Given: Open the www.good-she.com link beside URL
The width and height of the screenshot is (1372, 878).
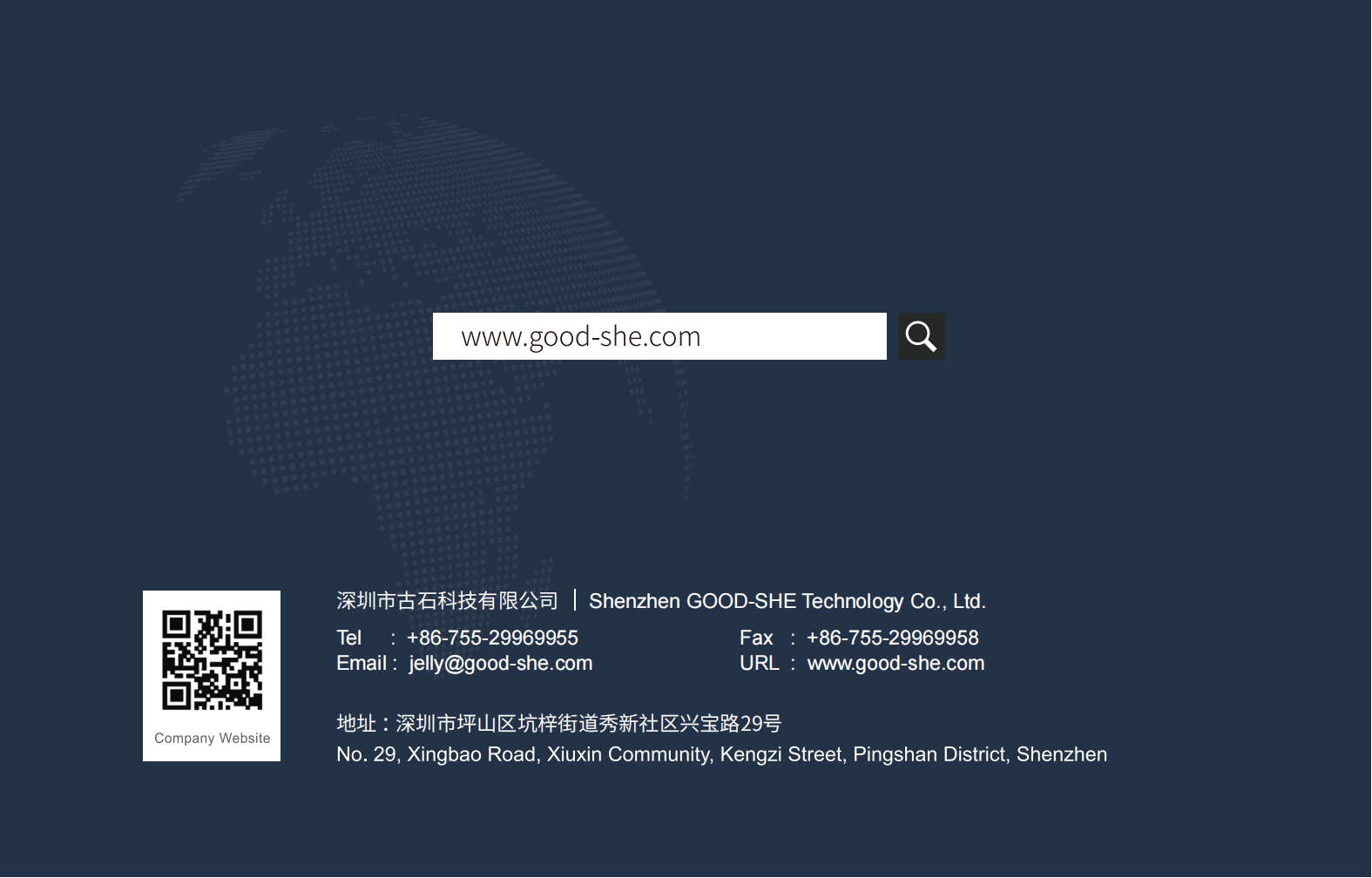Looking at the screenshot, I should pyautogui.click(x=896, y=663).
